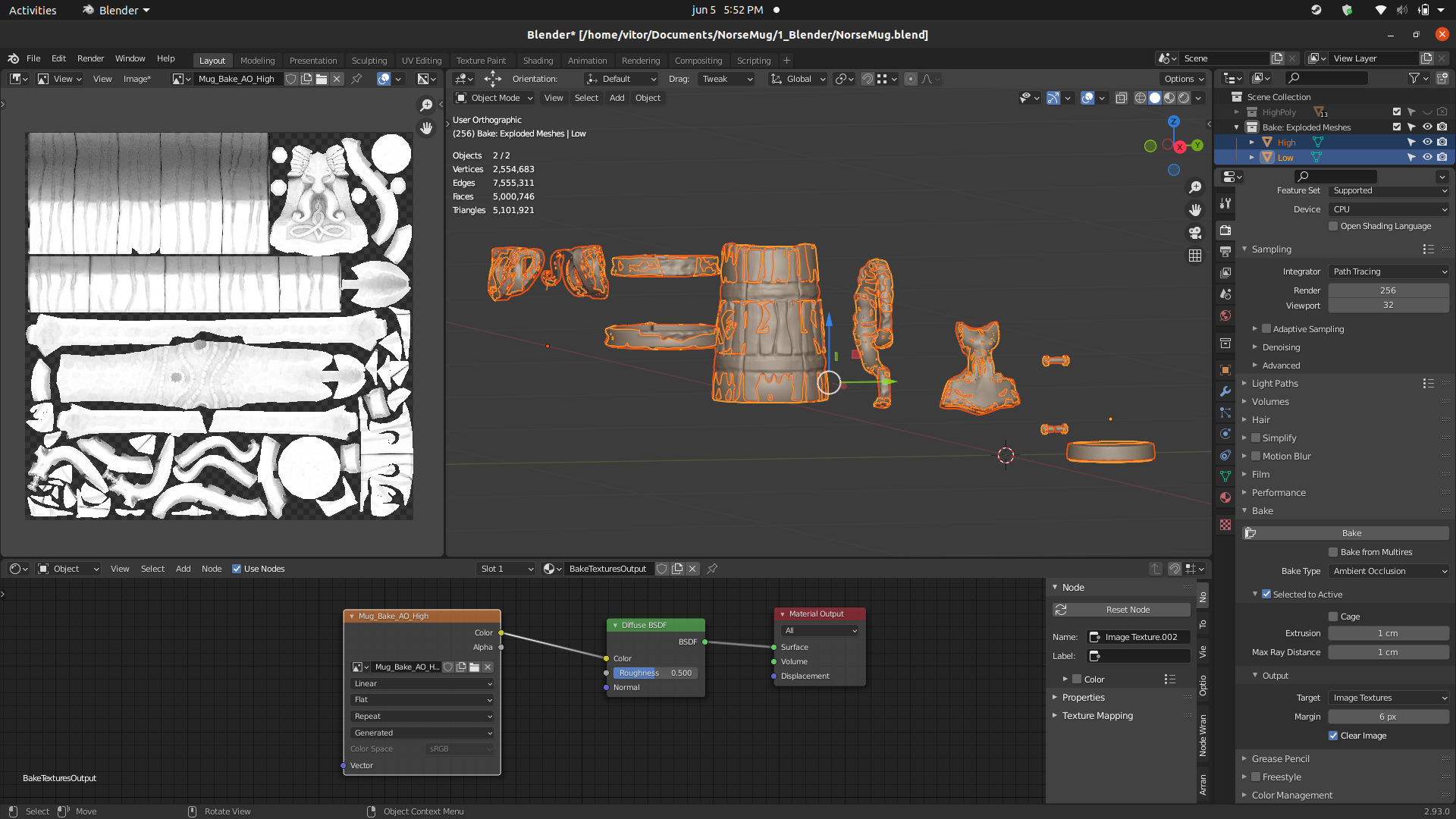This screenshot has width=1456, height=819.
Task: Toggle orthographic grid view icon in viewport
Action: [x=1195, y=256]
